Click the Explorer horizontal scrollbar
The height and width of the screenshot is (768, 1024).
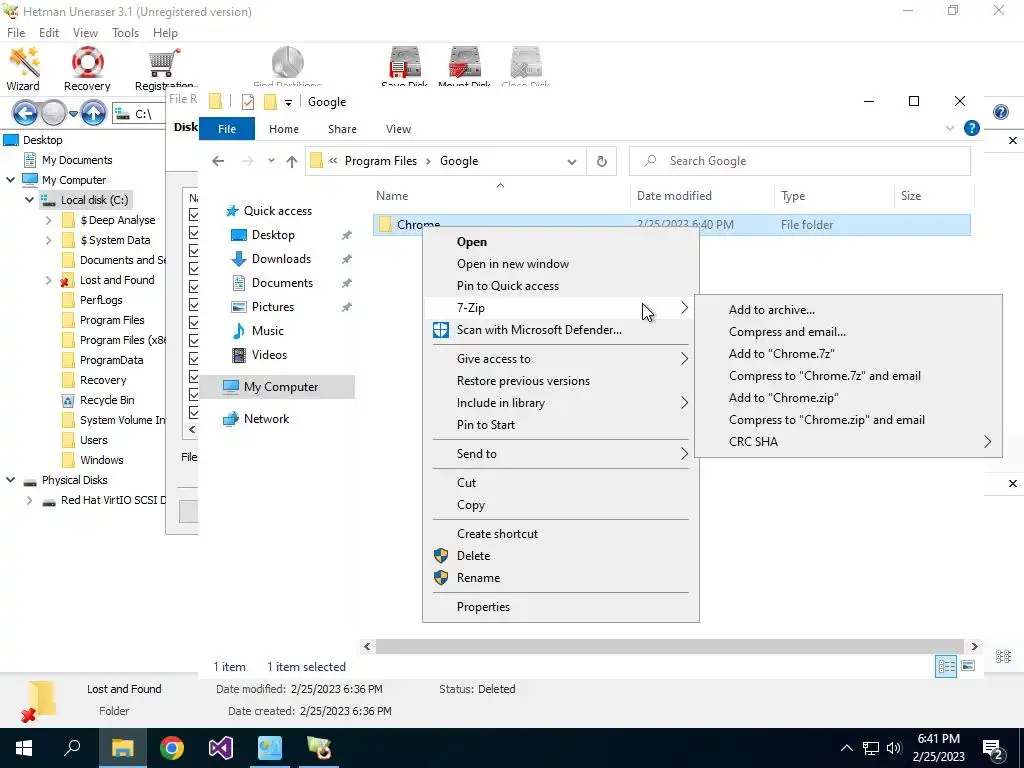coord(670,647)
